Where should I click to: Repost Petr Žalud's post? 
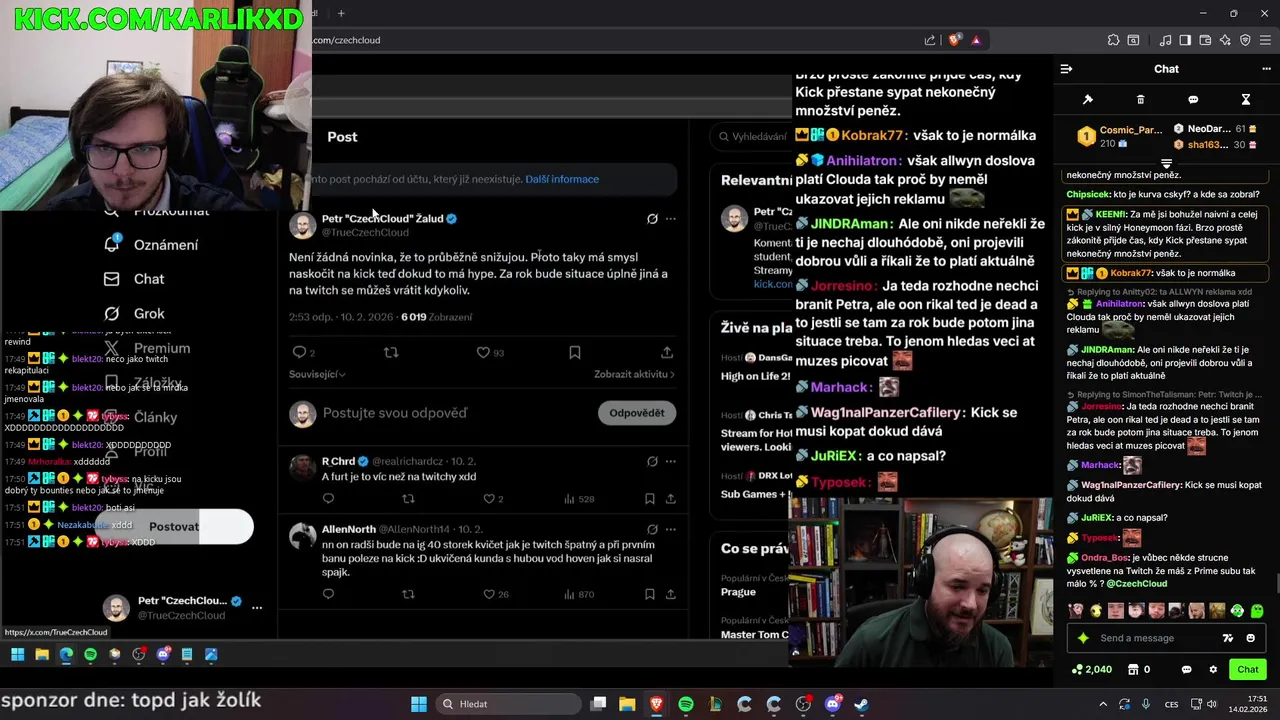click(391, 352)
